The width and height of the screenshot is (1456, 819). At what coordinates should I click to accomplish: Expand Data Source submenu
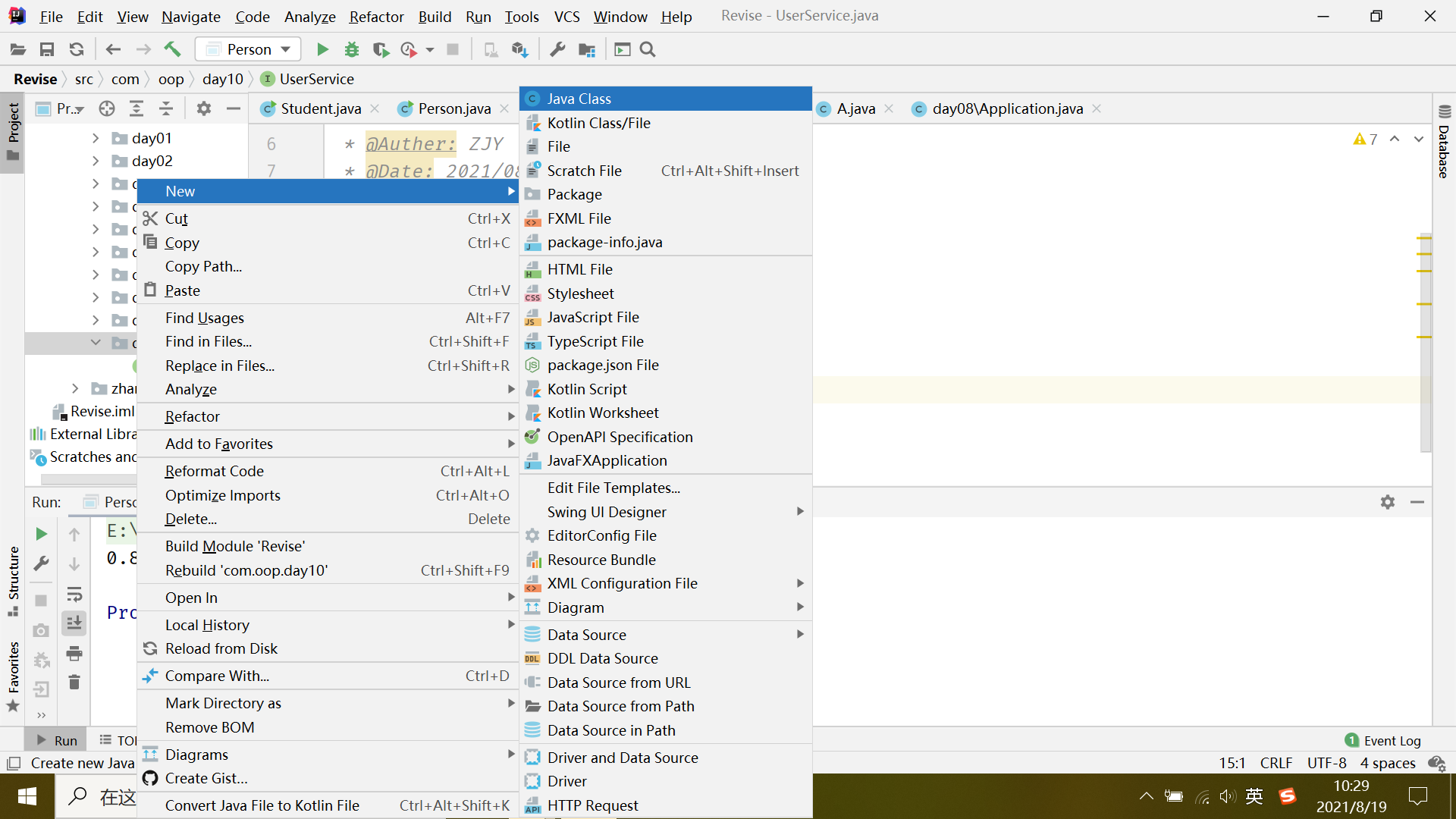(x=666, y=635)
